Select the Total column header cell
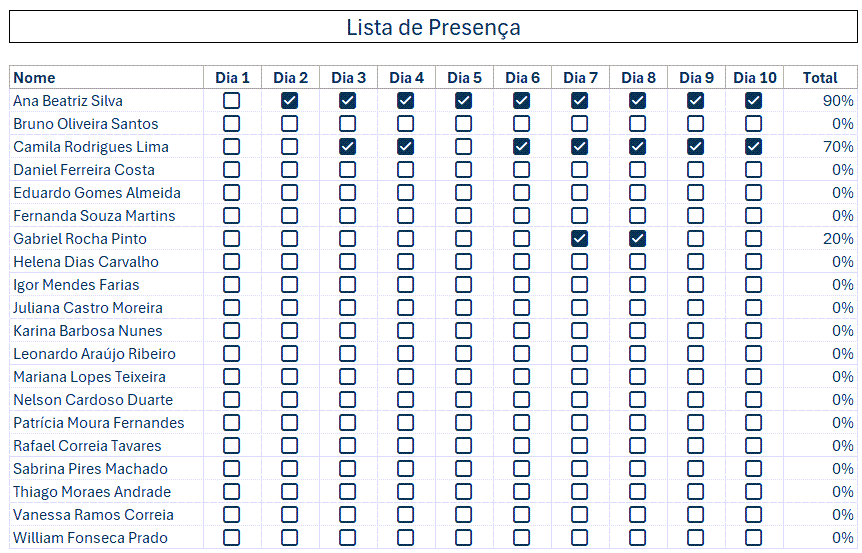The image size is (862, 553). [x=820, y=77]
